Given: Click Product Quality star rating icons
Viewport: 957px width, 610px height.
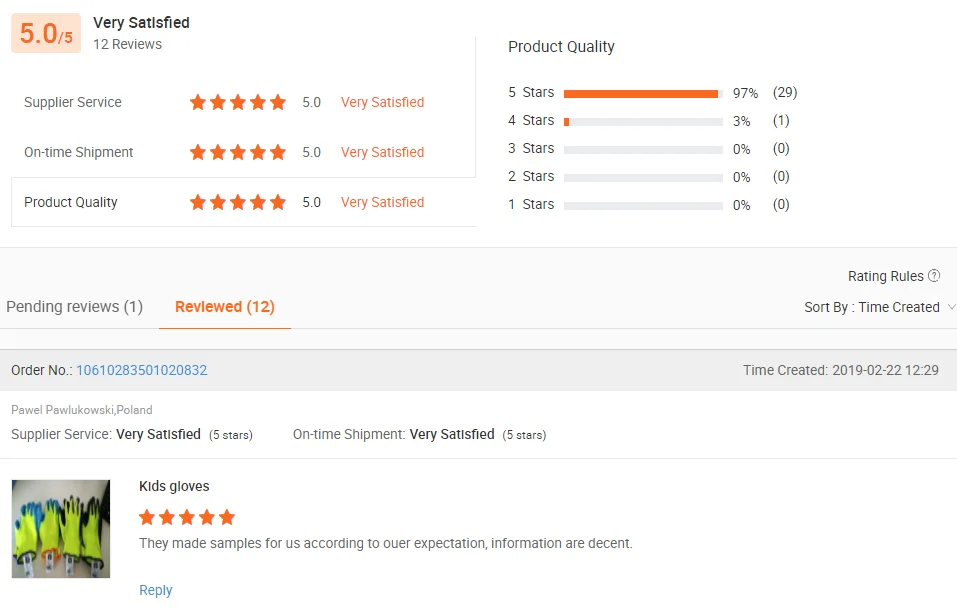Looking at the screenshot, I should click(x=238, y=202).
